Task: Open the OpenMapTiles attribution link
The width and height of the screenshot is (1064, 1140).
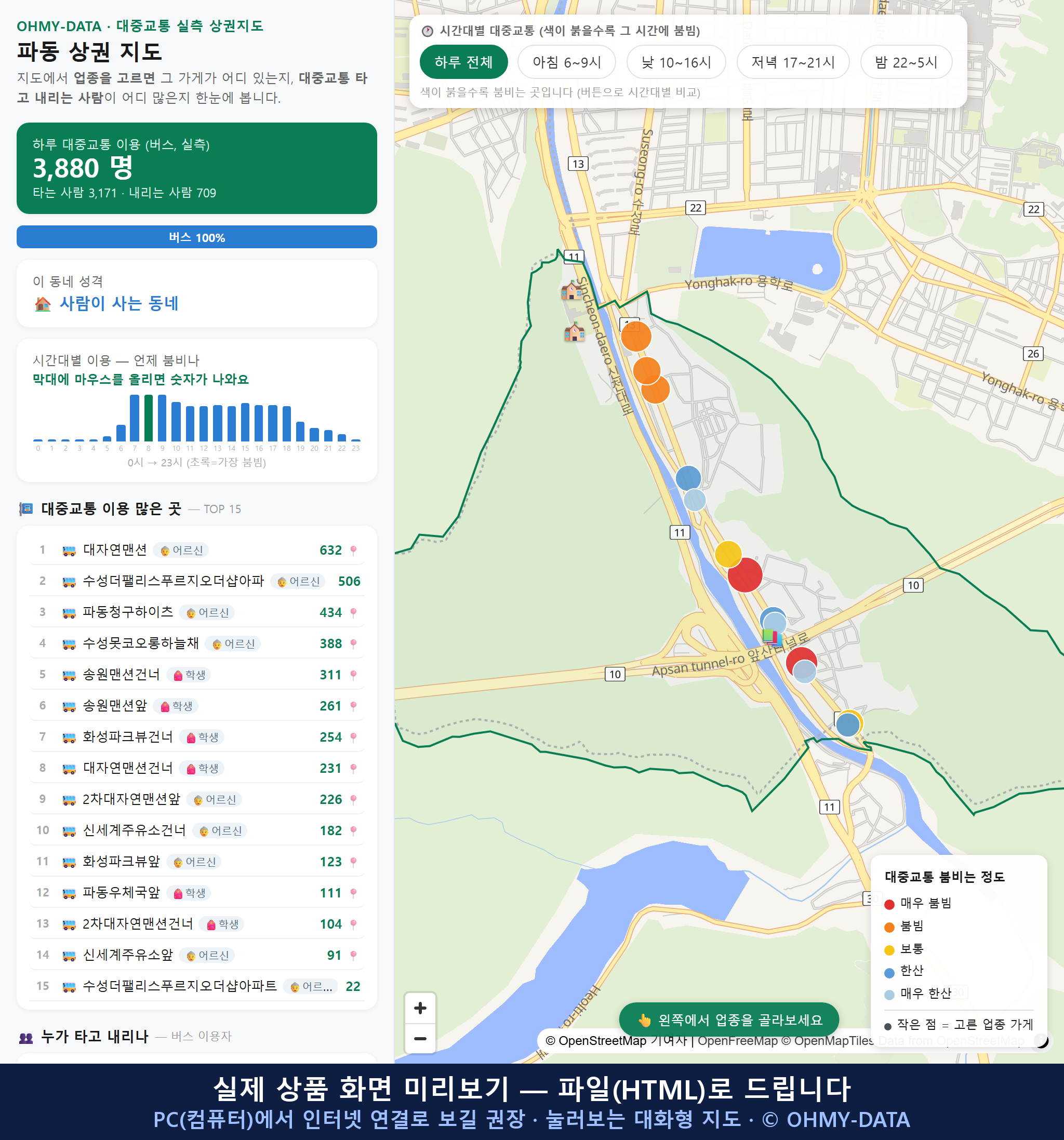Action: (x=828, y=1040)
